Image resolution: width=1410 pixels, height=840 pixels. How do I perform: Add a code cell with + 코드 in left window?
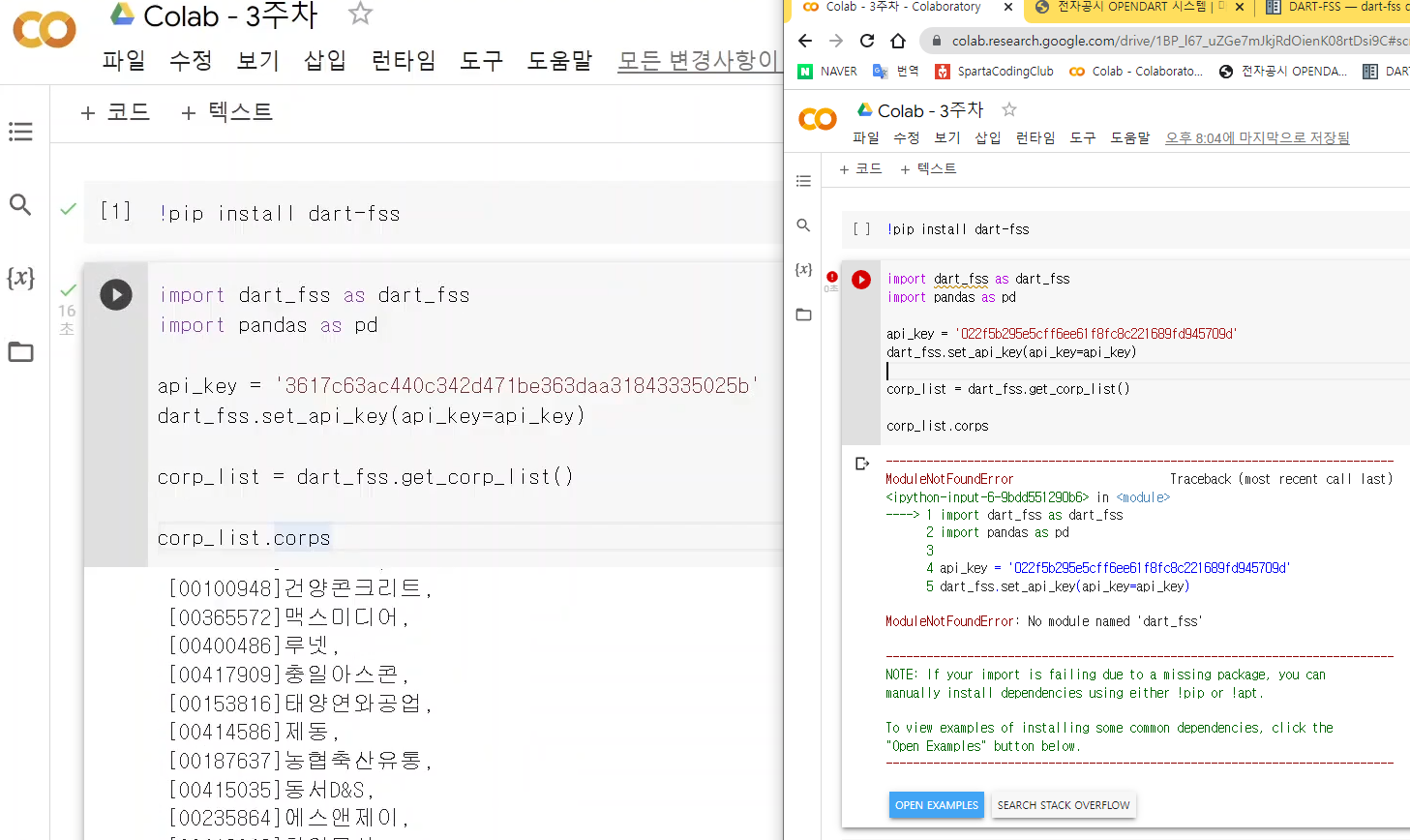coord(115,112)
